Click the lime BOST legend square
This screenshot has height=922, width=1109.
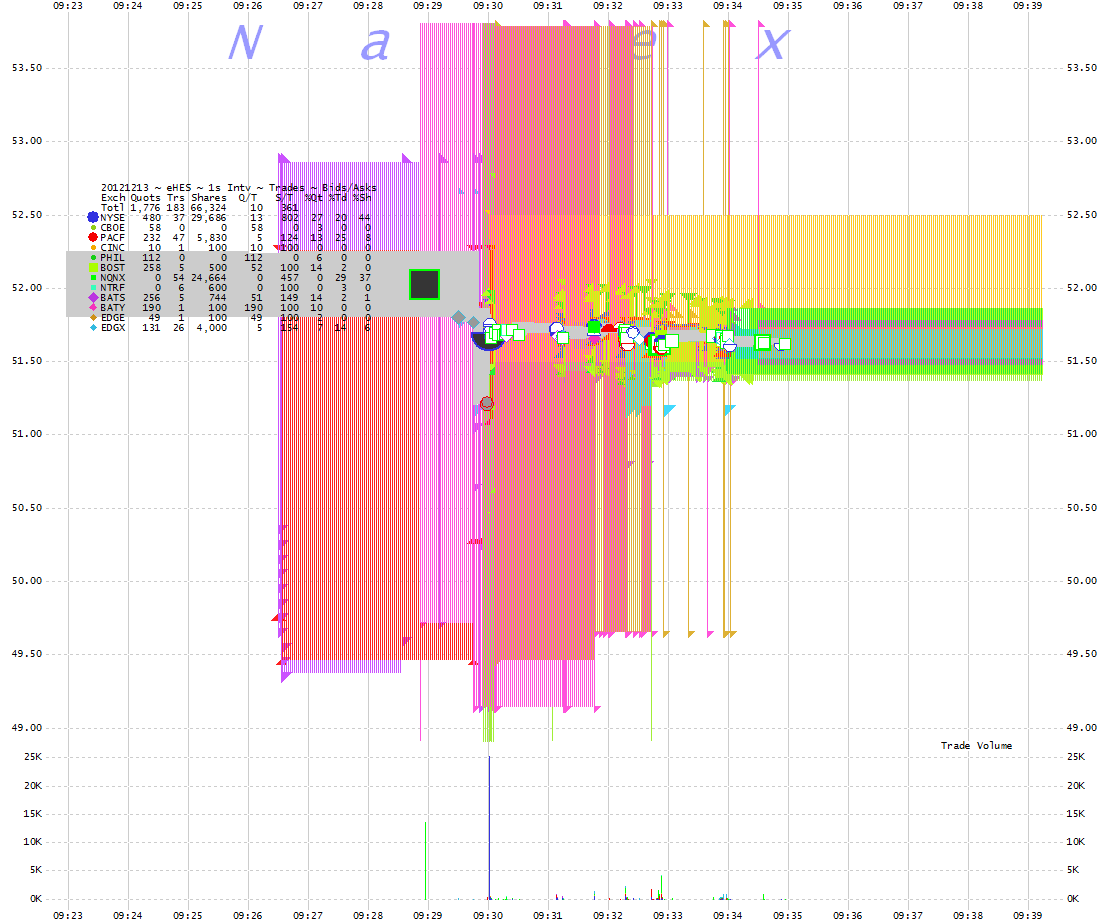pos(93,268)
